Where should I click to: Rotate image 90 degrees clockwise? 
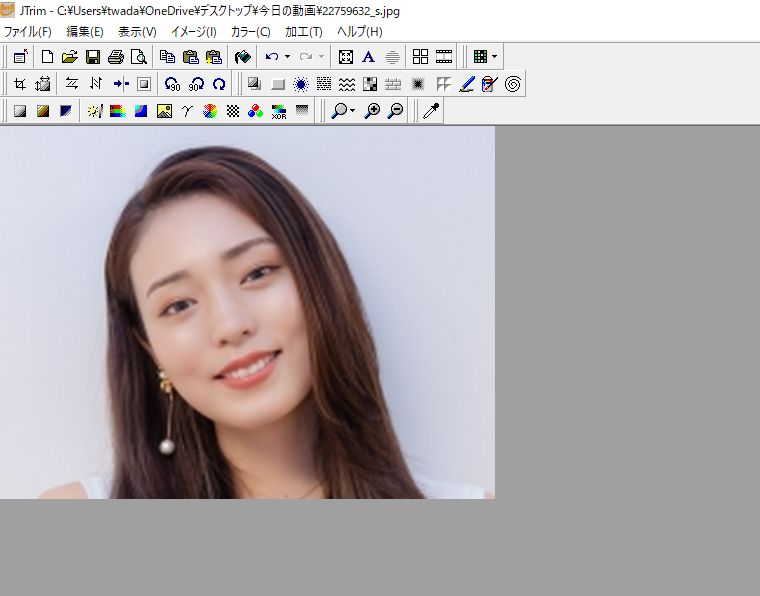tap(196, 84)
